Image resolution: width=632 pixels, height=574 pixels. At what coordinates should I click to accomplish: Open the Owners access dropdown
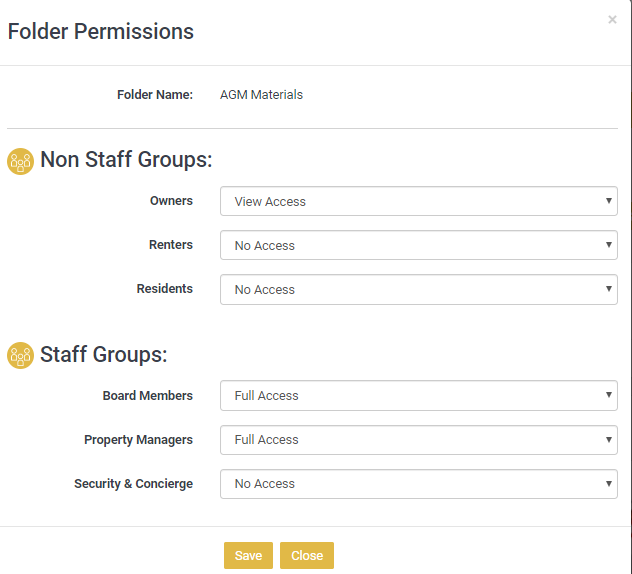418,201
